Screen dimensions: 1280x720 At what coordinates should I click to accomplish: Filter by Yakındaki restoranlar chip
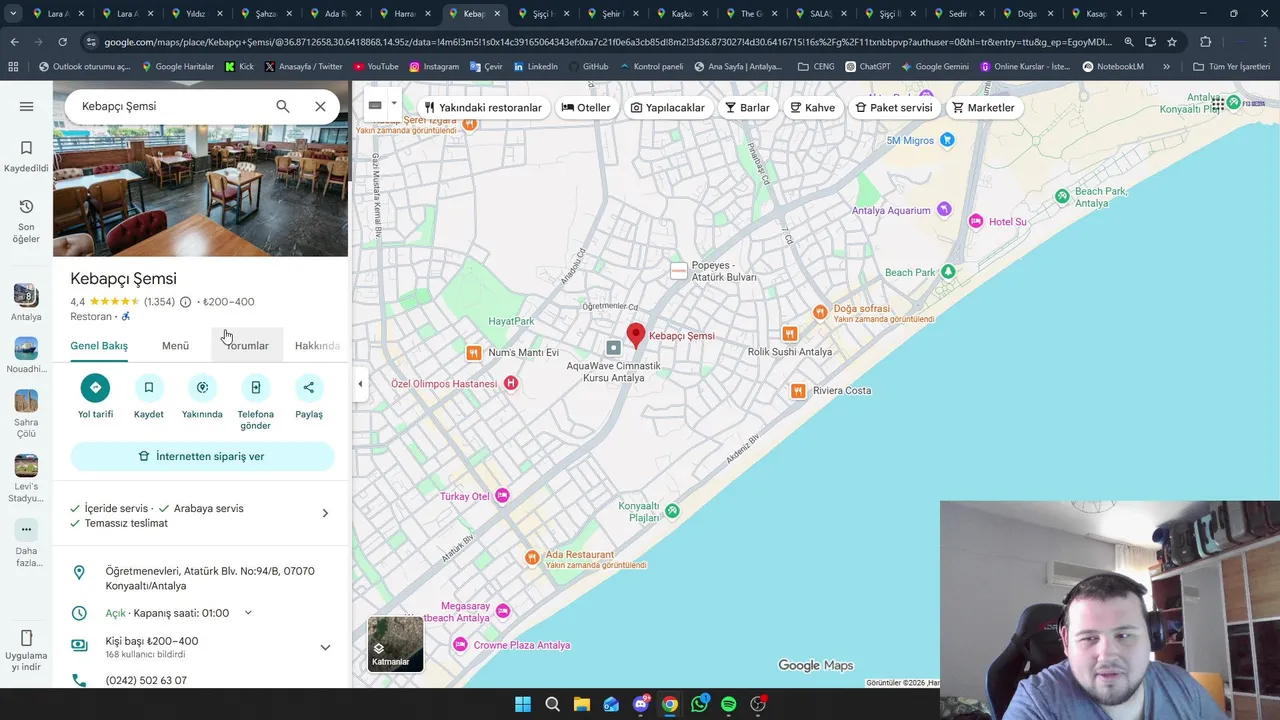pos(482,107)
